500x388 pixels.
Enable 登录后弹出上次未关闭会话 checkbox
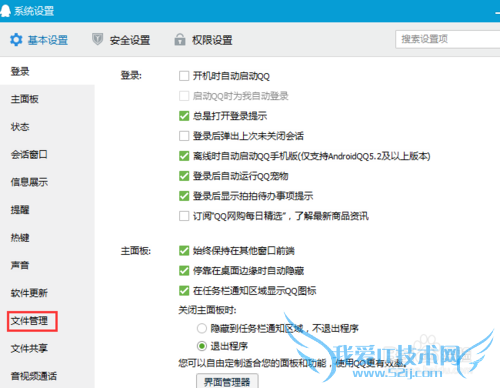[x=184, y=136]
